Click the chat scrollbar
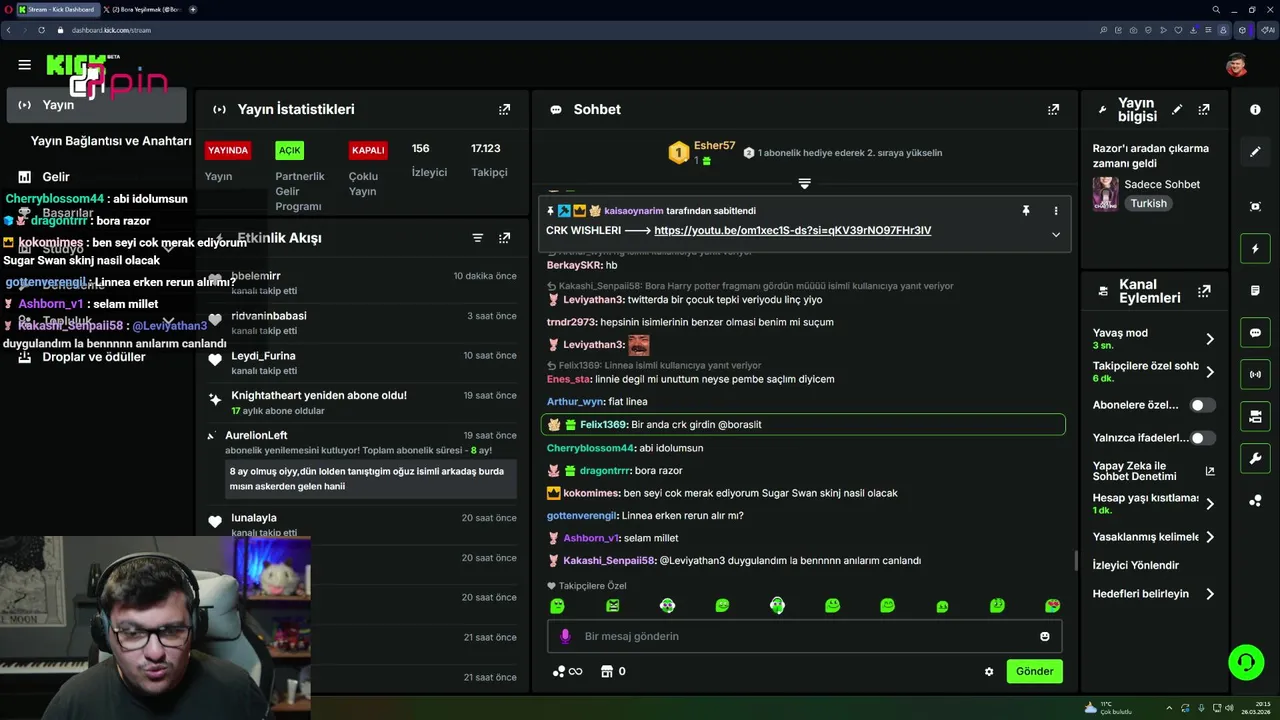 pos(1076,560)
